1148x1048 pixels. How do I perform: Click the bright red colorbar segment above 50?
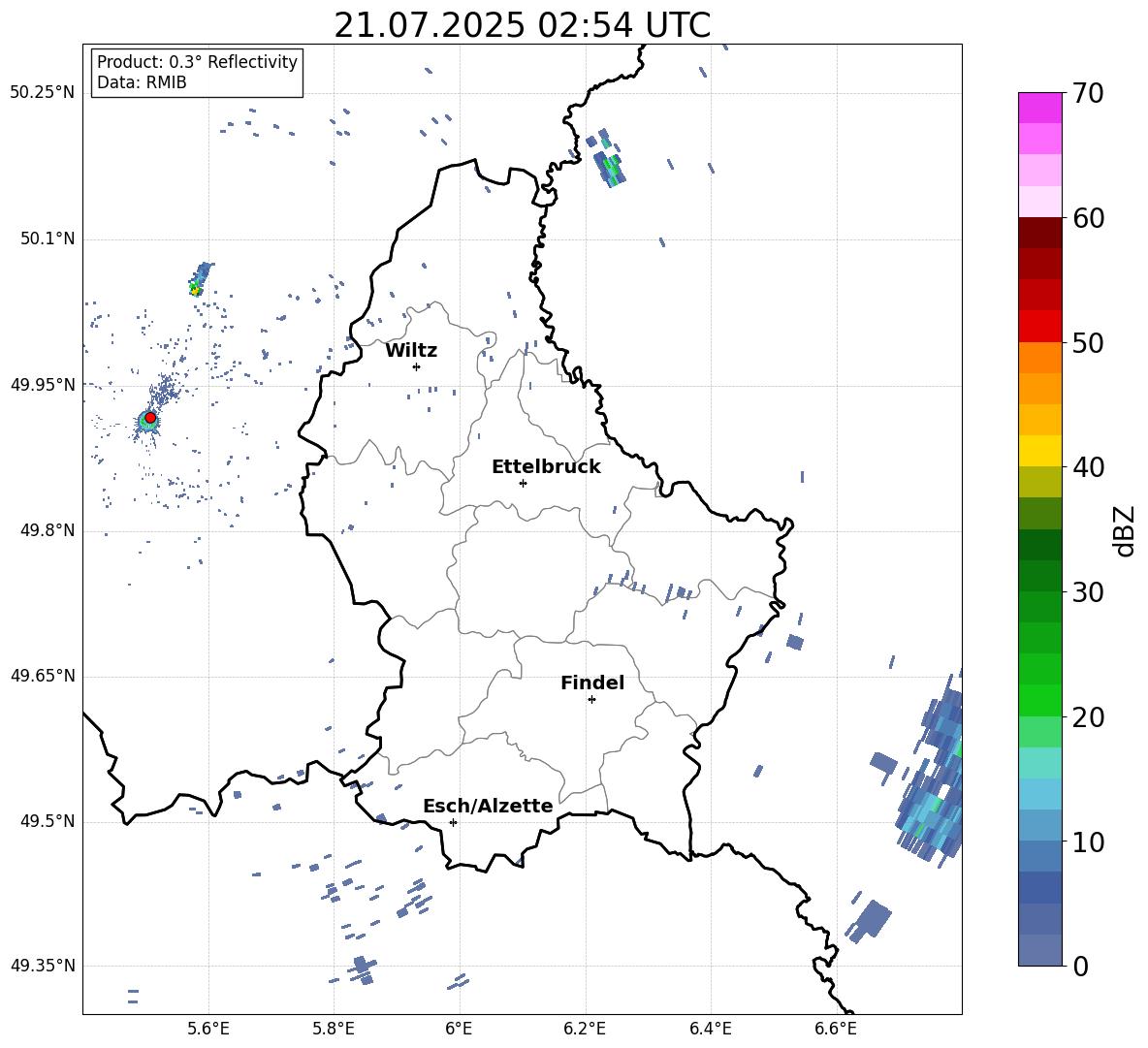click(x=1039, y=327)
